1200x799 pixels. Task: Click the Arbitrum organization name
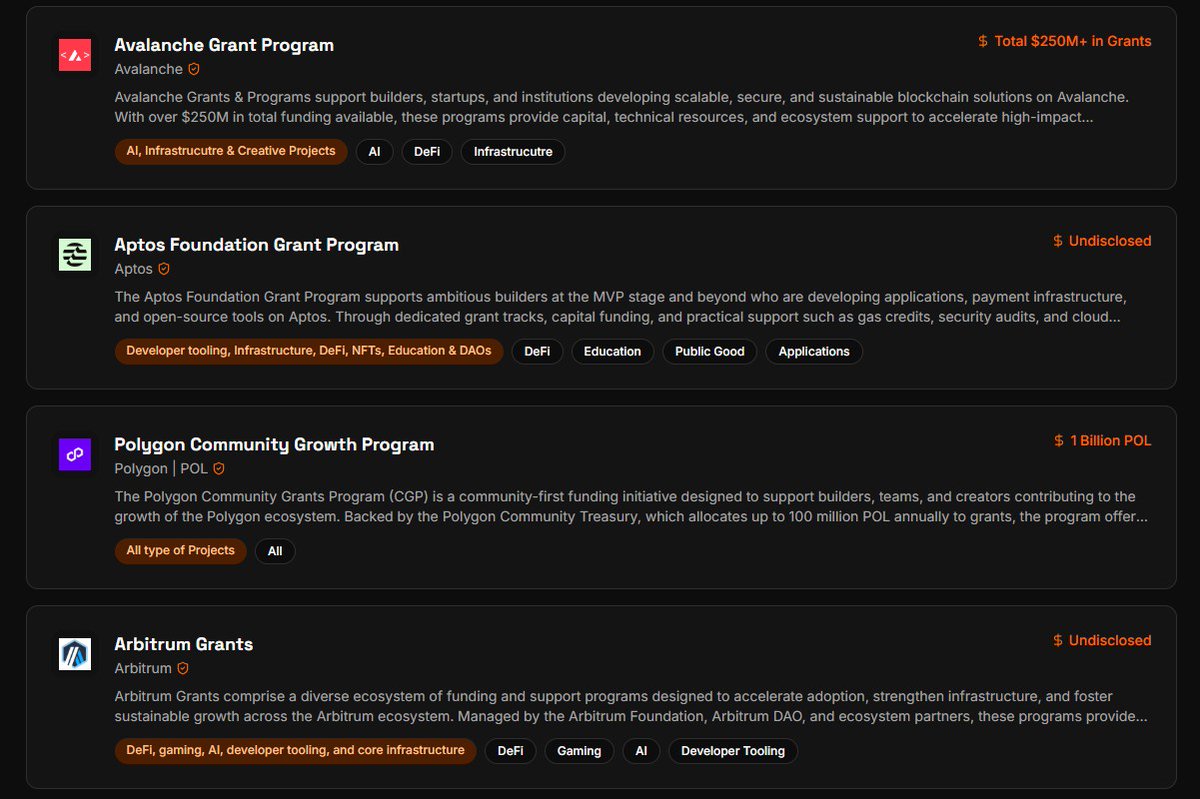click(143, 668)
